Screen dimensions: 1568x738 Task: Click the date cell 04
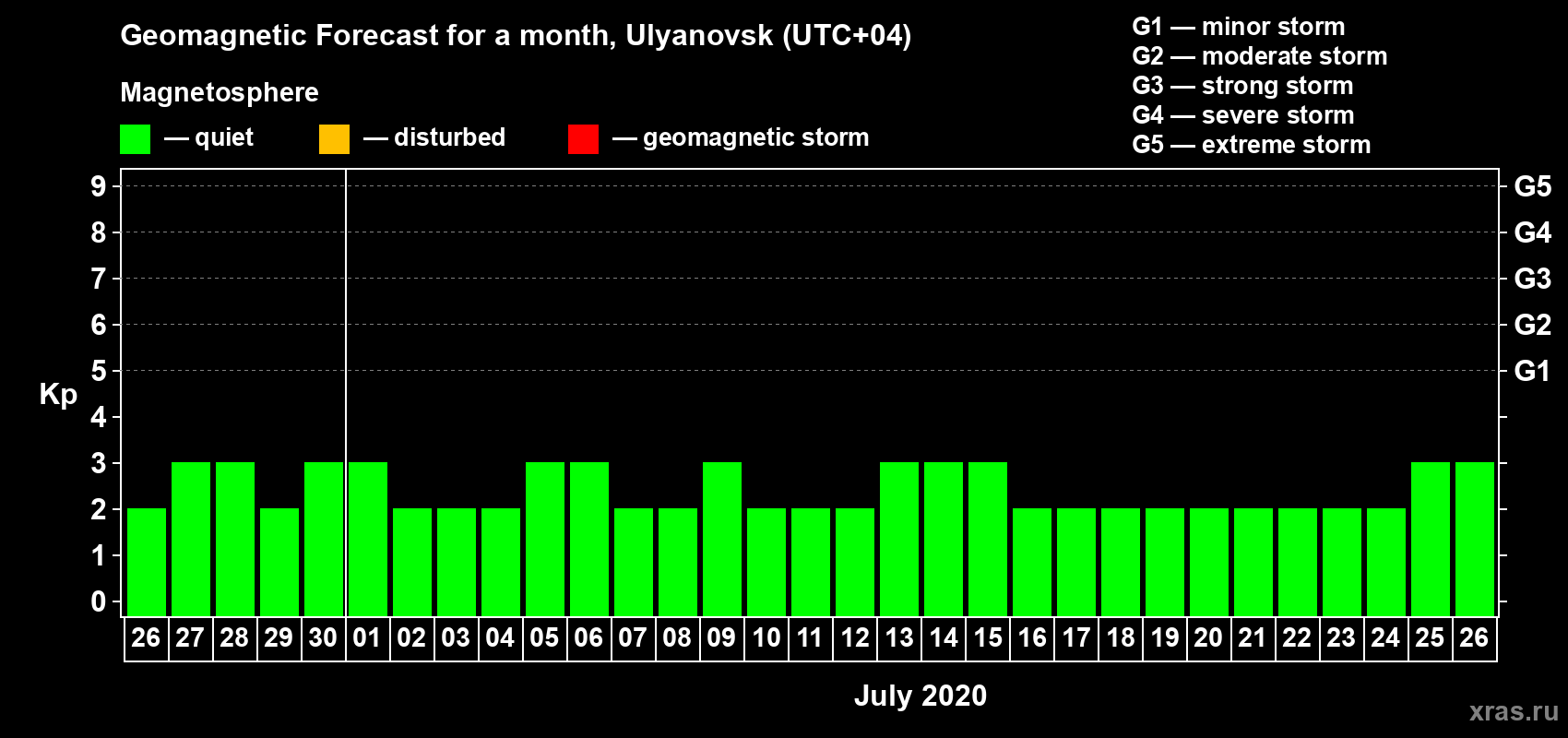500,638
